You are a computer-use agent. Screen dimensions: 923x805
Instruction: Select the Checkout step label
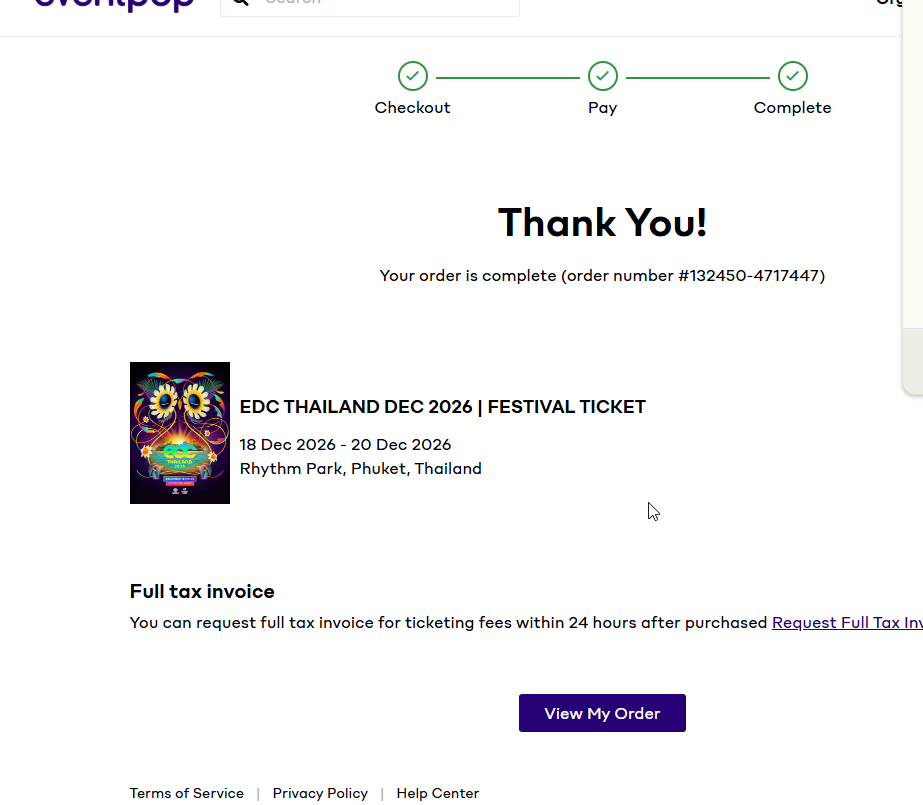[413, 108]
